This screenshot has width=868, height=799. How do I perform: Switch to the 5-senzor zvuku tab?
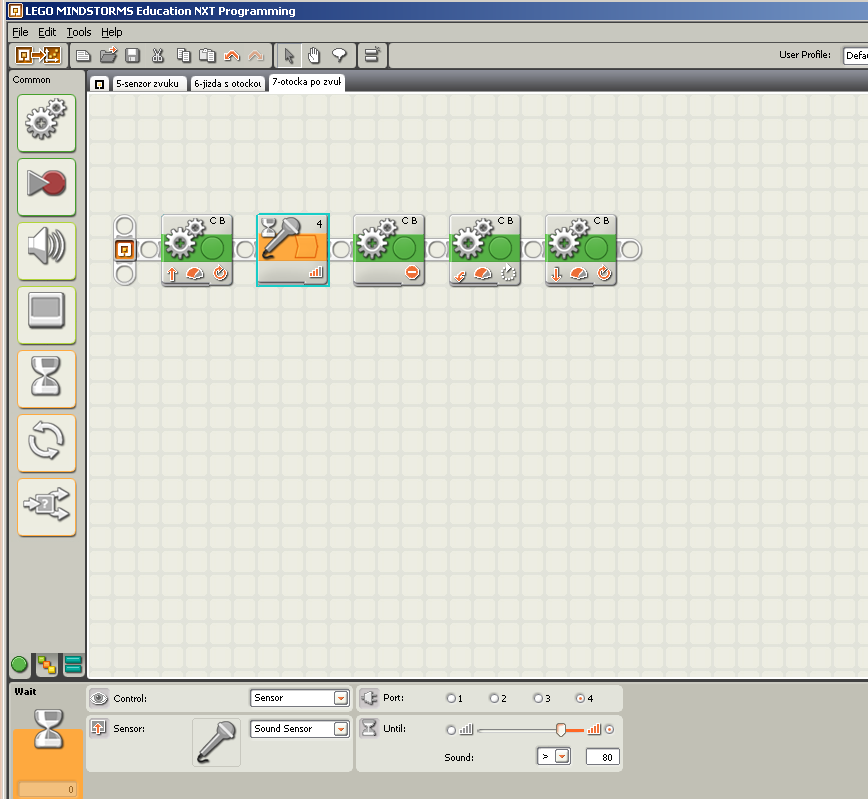147,84
